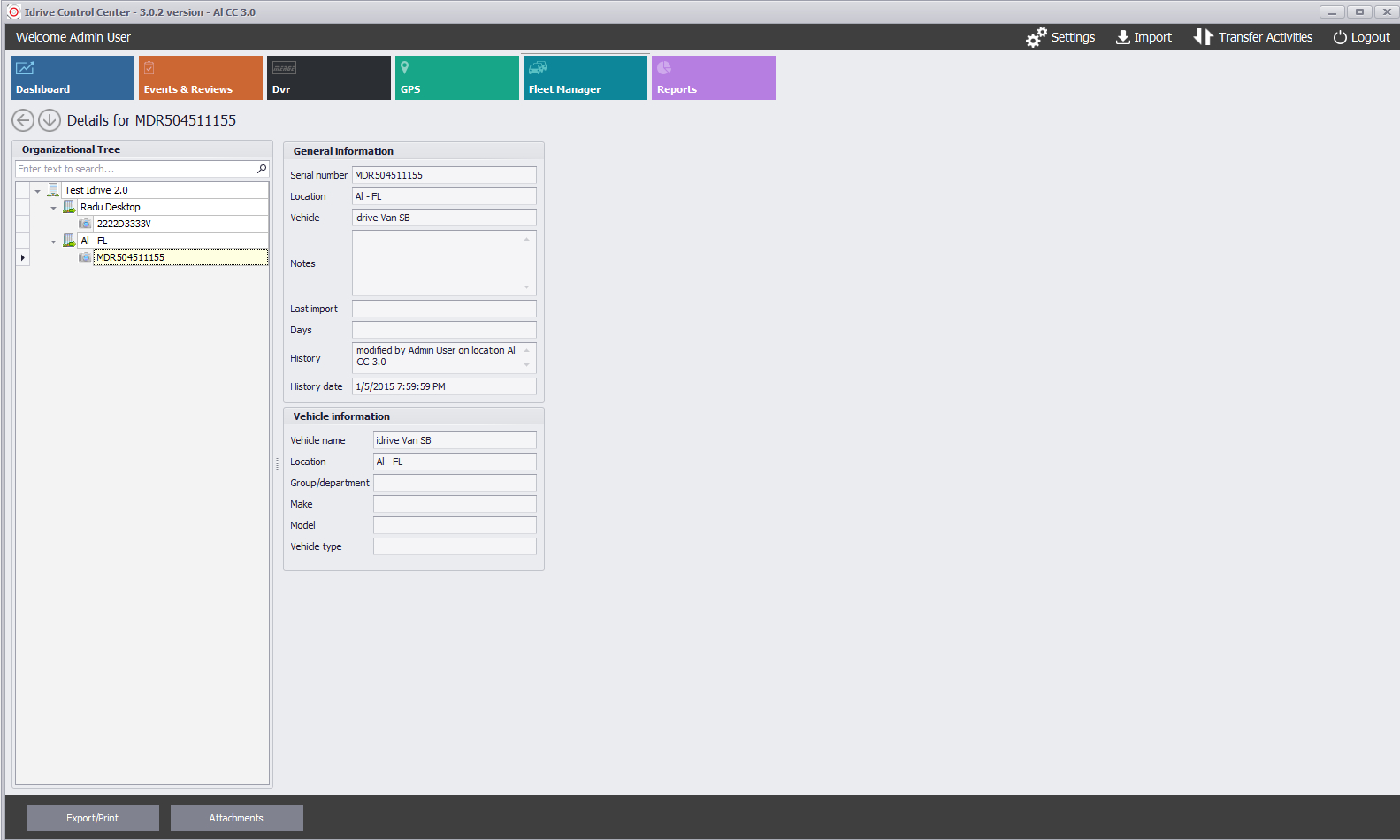Click the down arrow circle icon

point(50,120)
